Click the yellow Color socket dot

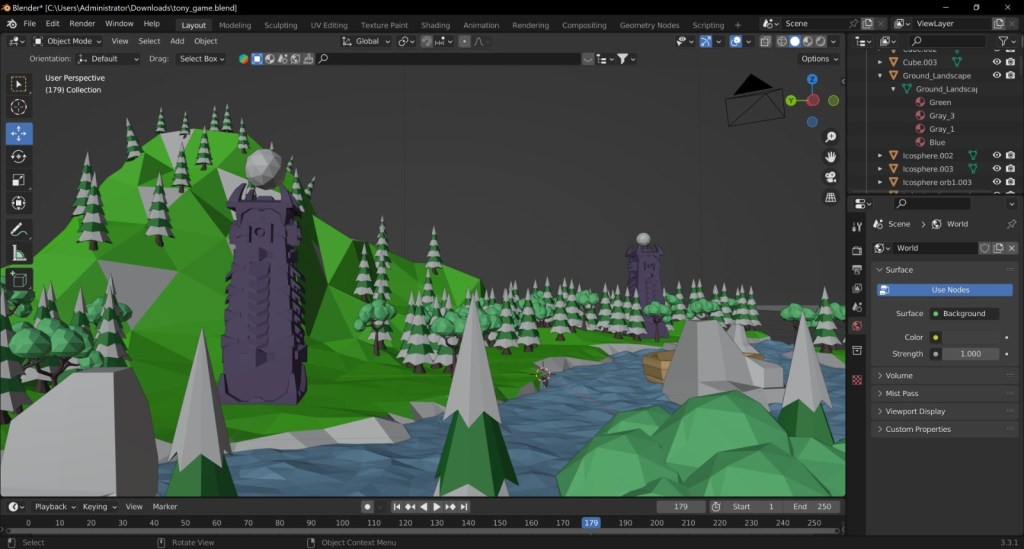point(935,338)
